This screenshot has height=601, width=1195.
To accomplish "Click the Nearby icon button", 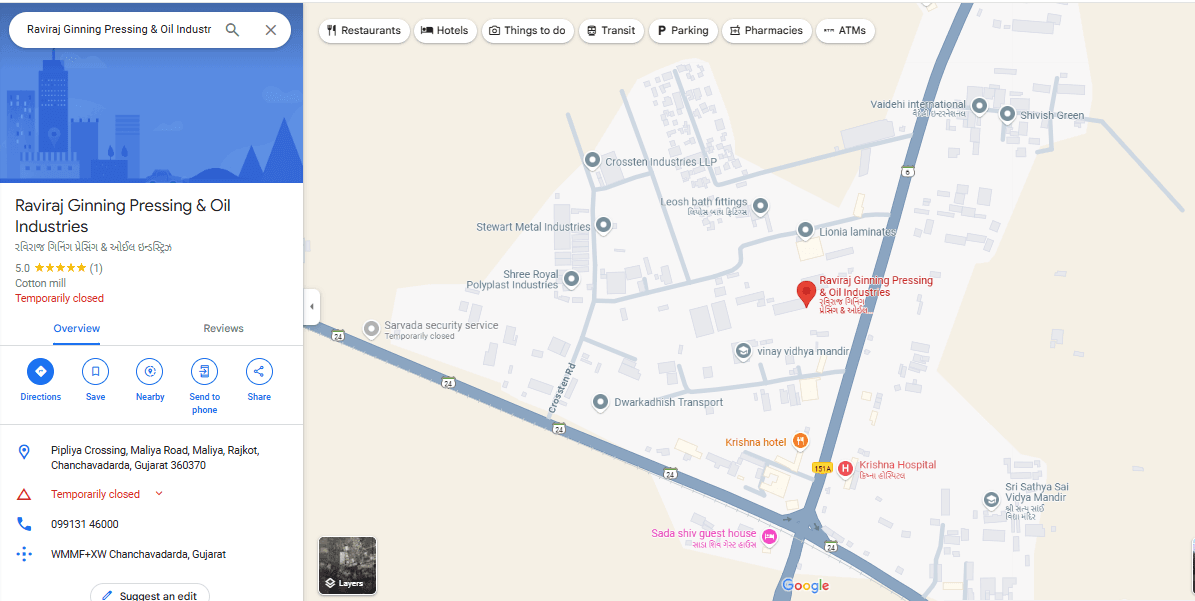I will [149, 372].
